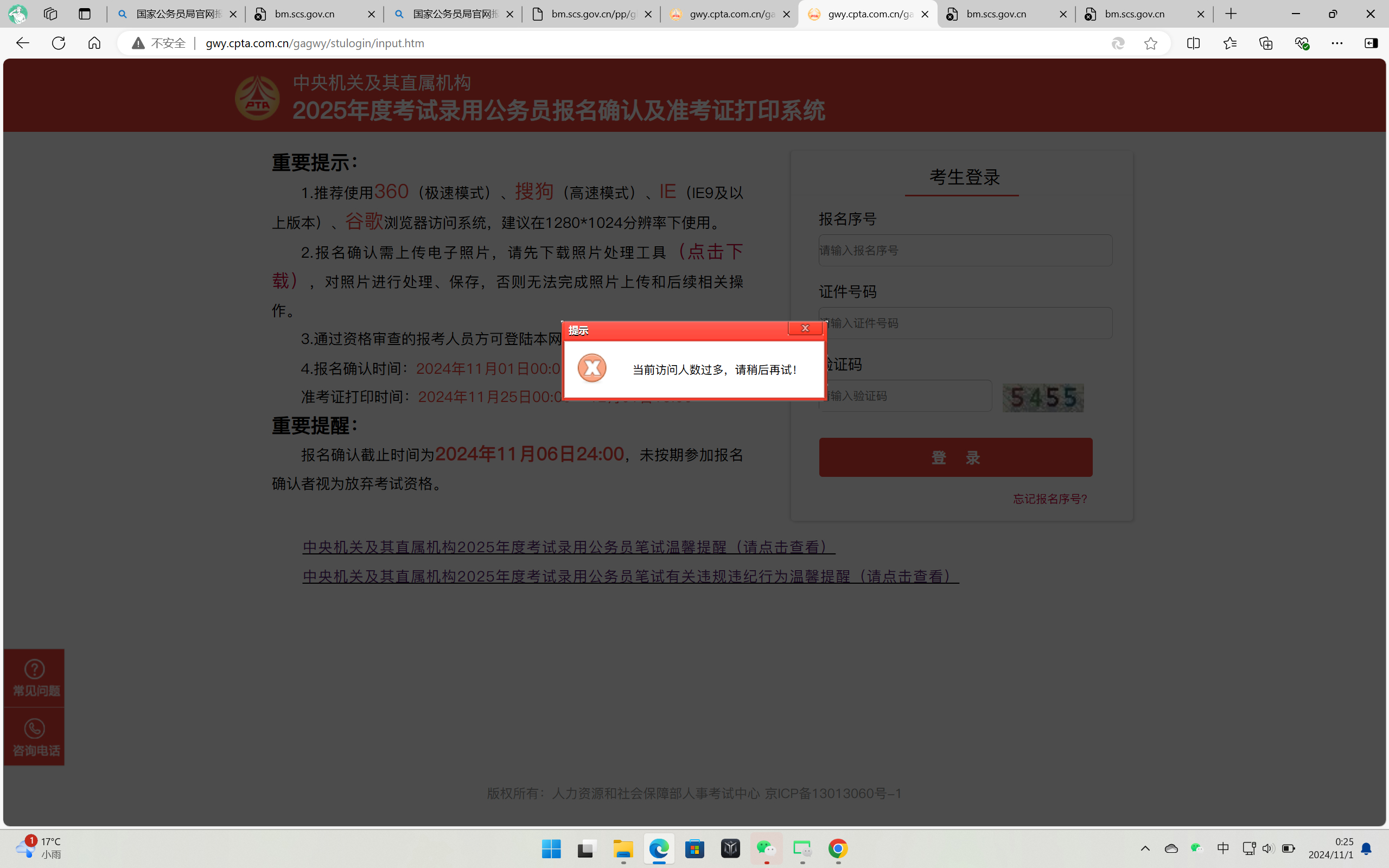Open the collections panel
1389x868 pixels.
(1266, 43)
